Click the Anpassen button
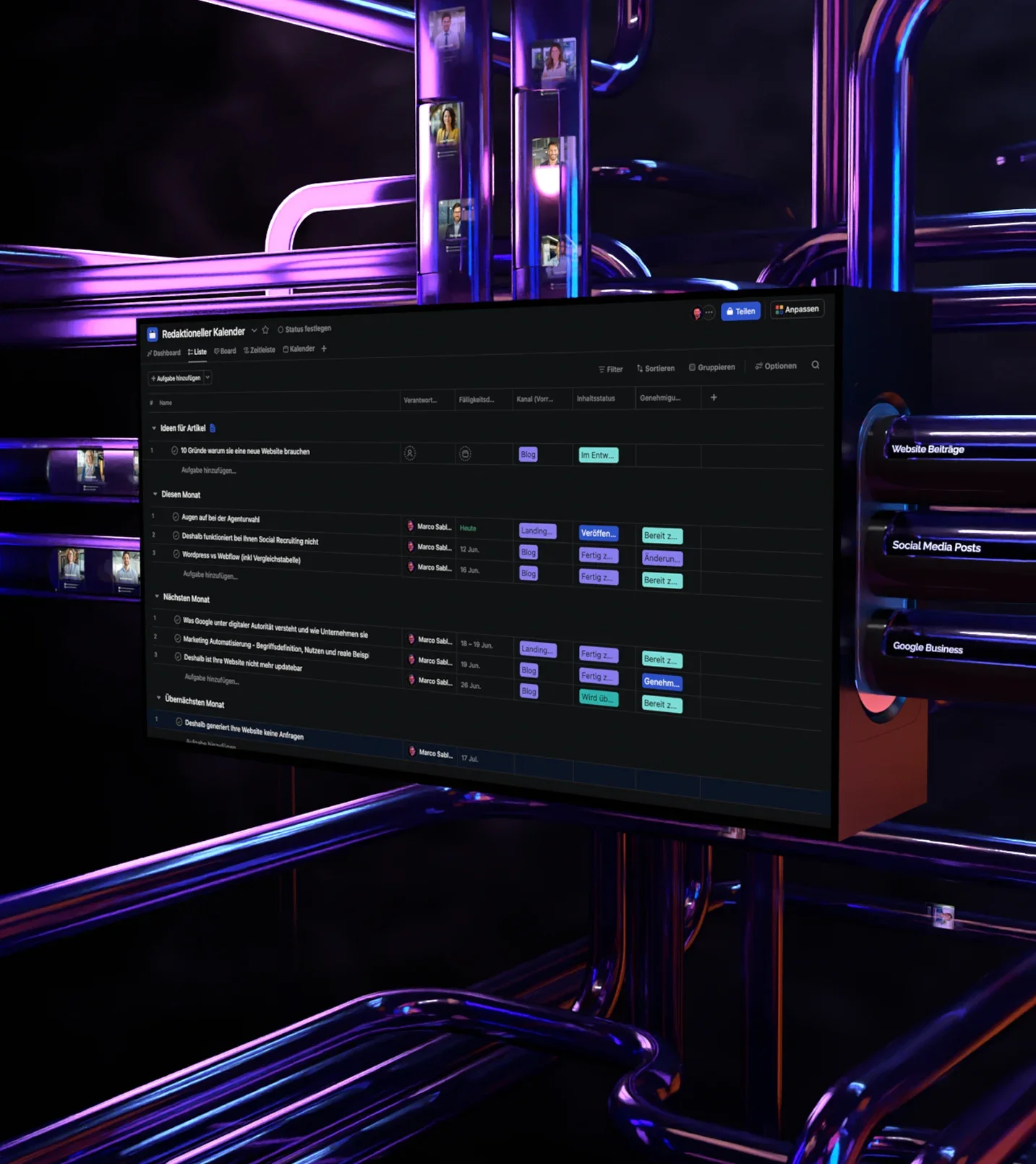 click(797, 309)
